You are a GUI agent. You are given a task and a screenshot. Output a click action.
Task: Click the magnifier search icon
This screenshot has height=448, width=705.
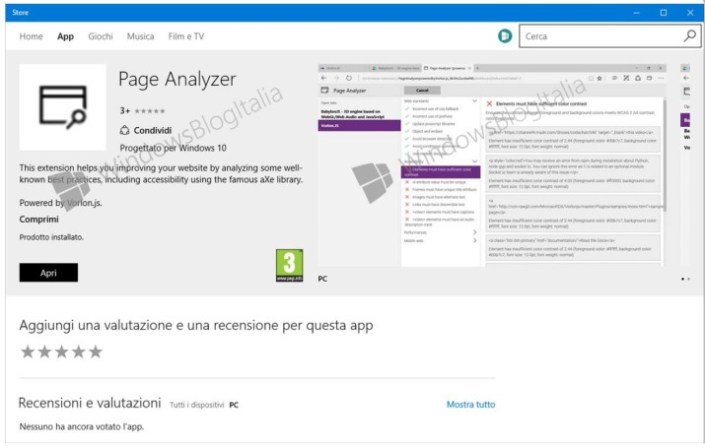pyautogui.click(x=690, y=36)
